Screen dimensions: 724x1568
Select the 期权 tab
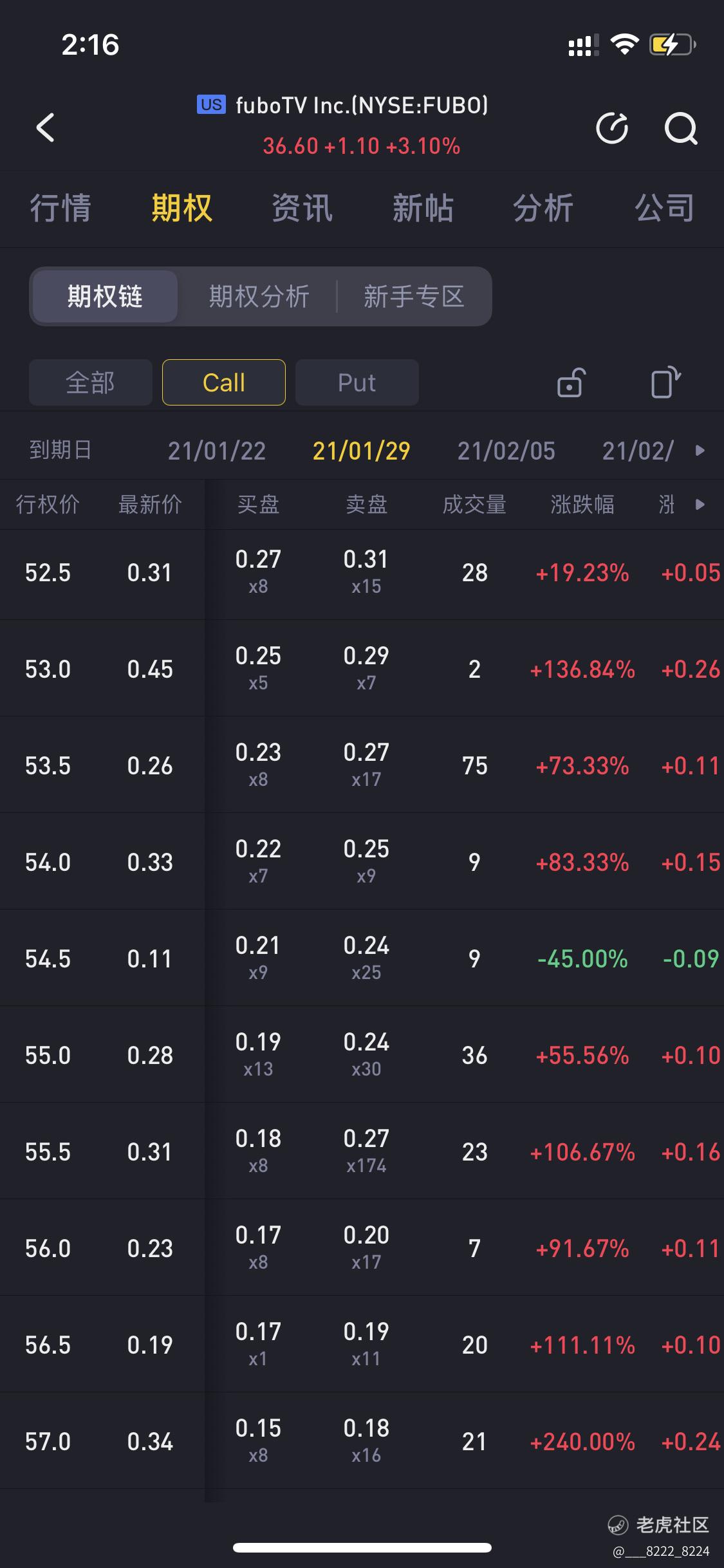[x=181, y=208]
